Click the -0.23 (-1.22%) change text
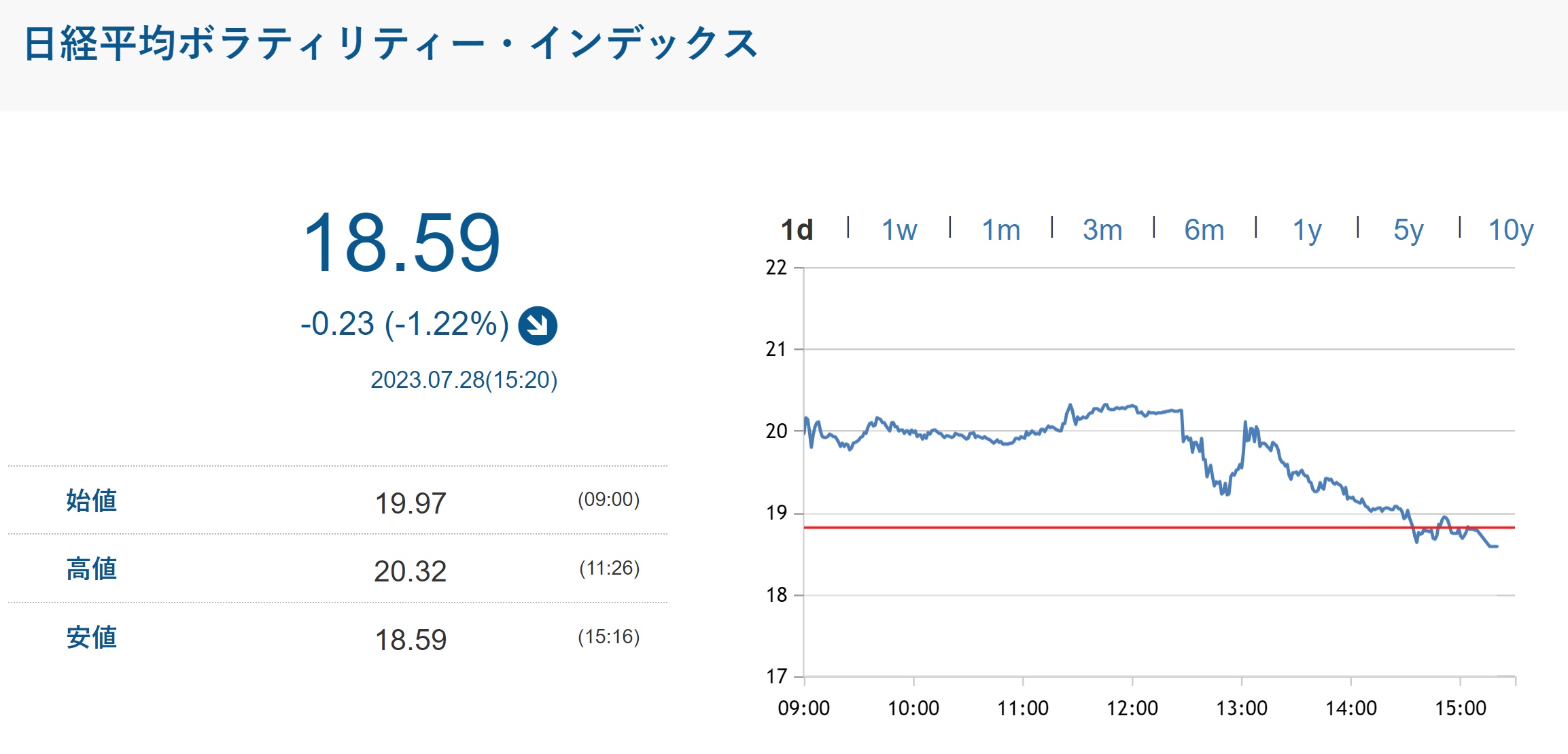This screenshot has height=754, width=1568. coord(404,324)
